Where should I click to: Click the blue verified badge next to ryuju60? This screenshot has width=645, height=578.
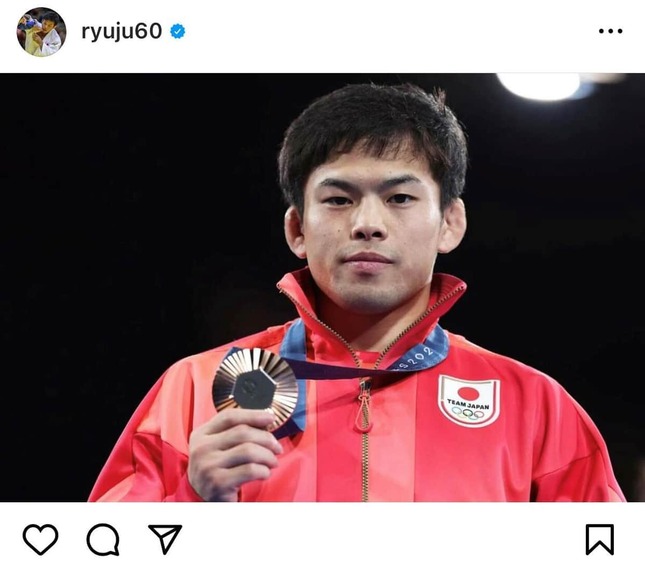(x=178, y=31)
